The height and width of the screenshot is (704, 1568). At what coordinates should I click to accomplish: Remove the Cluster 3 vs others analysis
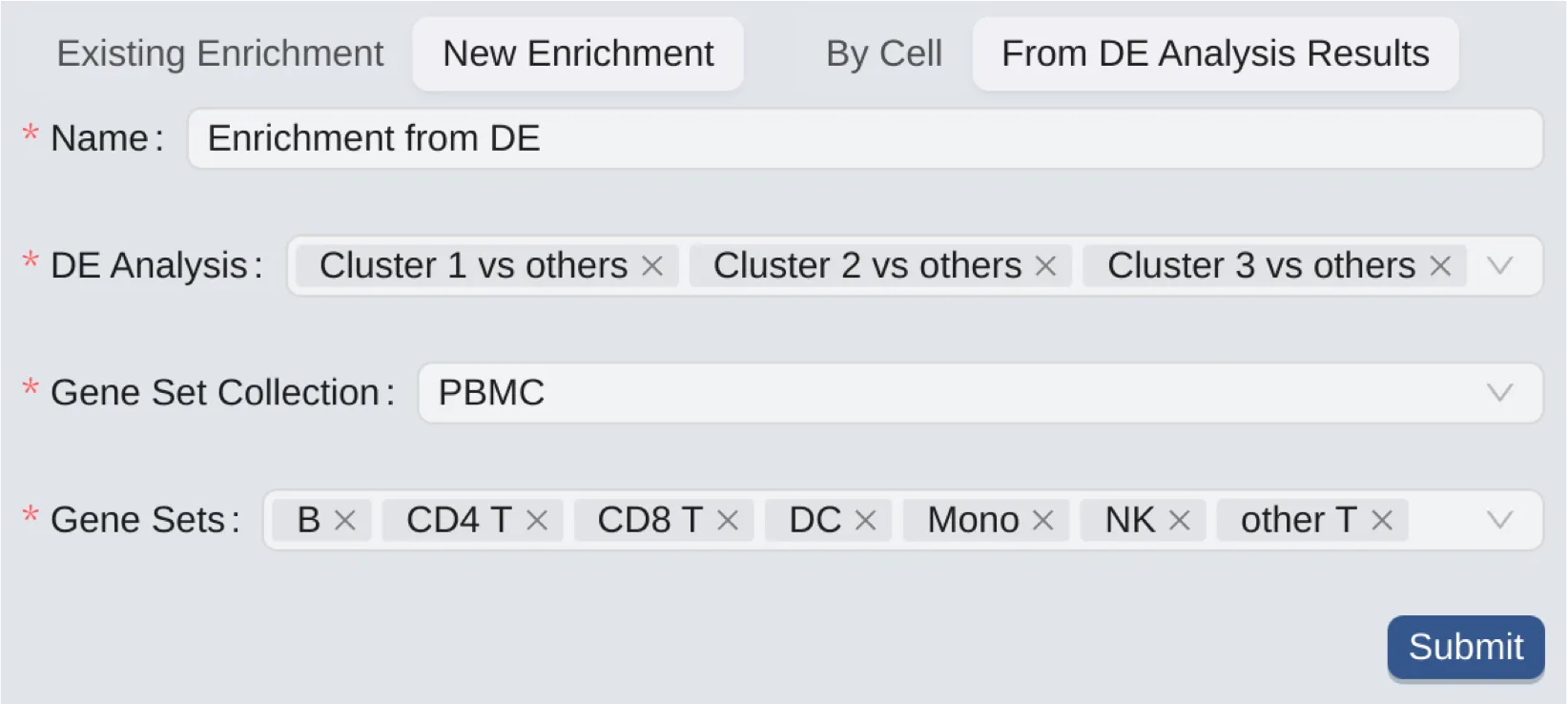(x=1440, y=266)
